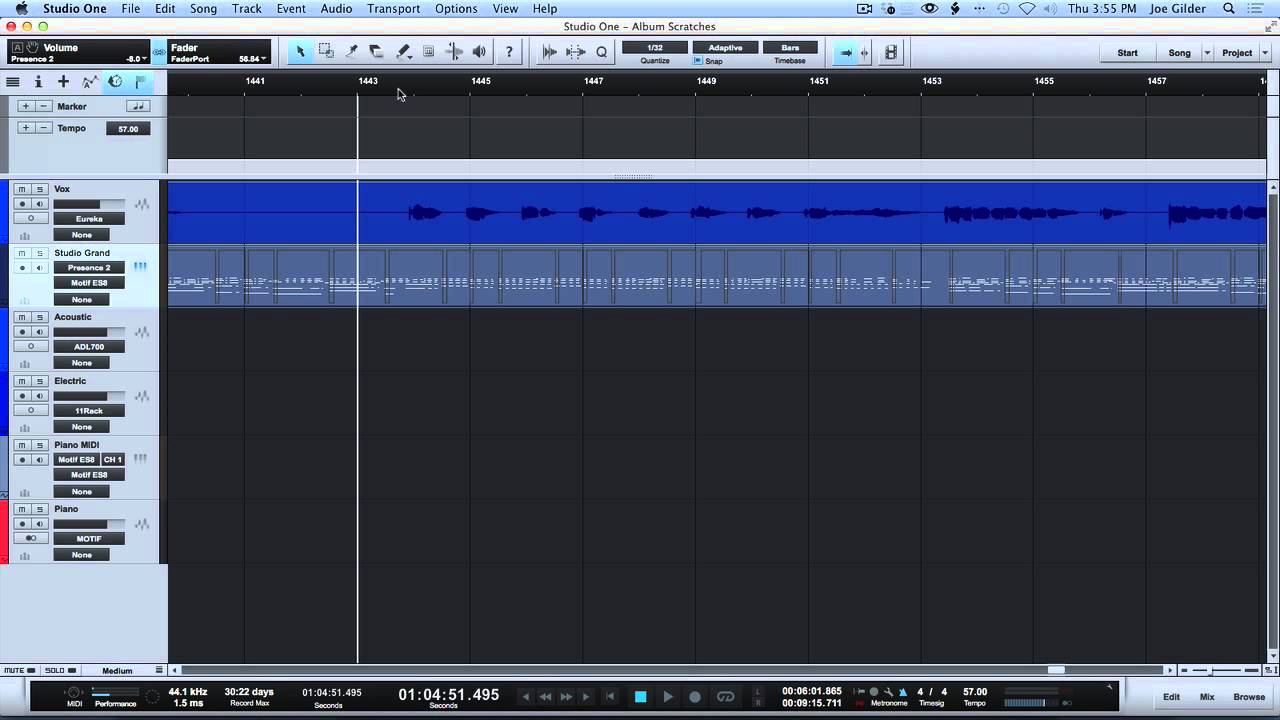Screen dimensions: 1280x720
Task: Select the Mute tool
Action: click(x=429, y=52)
